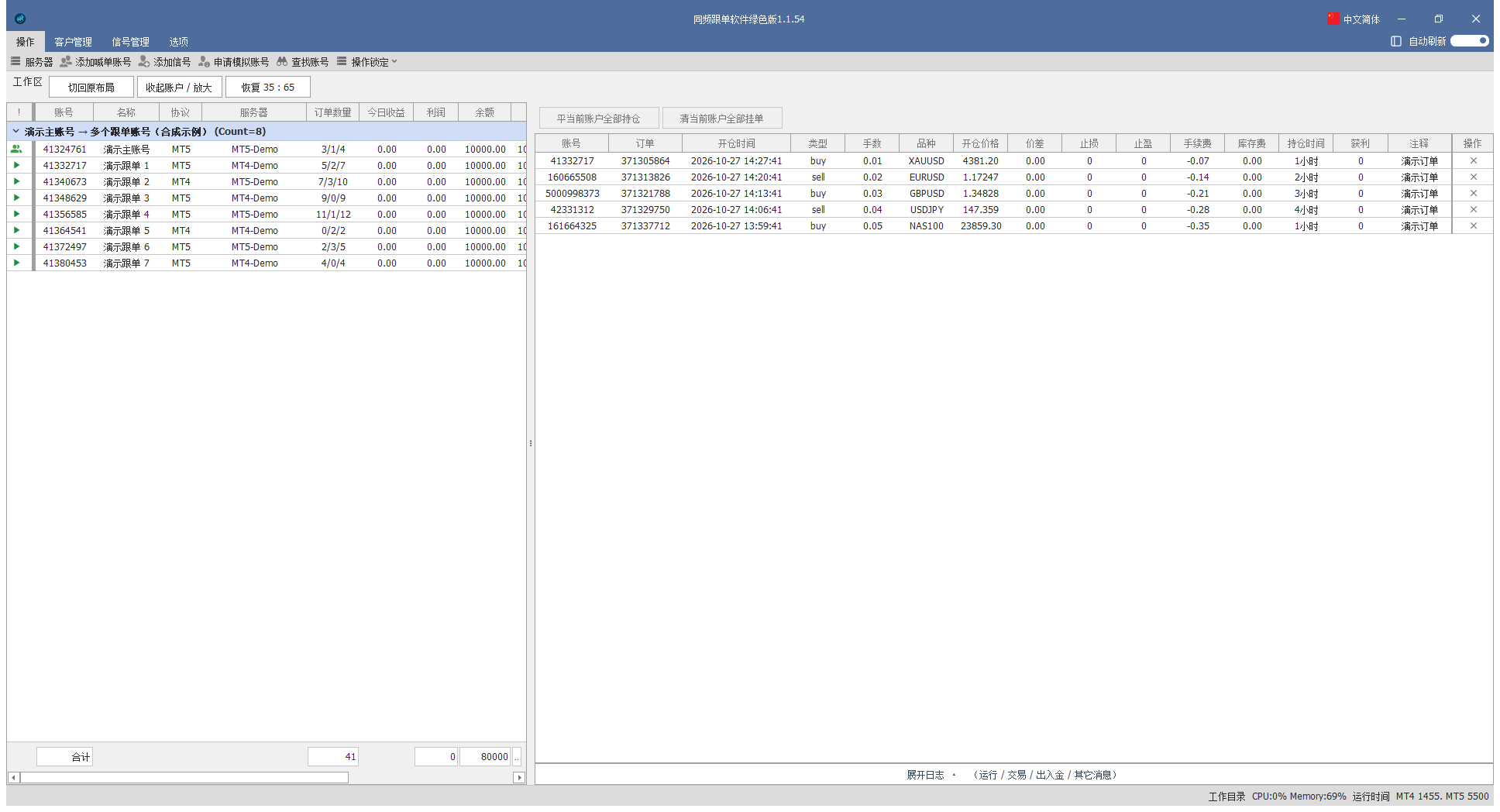
Task: Switch to the 操作 tab
Action: [x=26, y=42]
